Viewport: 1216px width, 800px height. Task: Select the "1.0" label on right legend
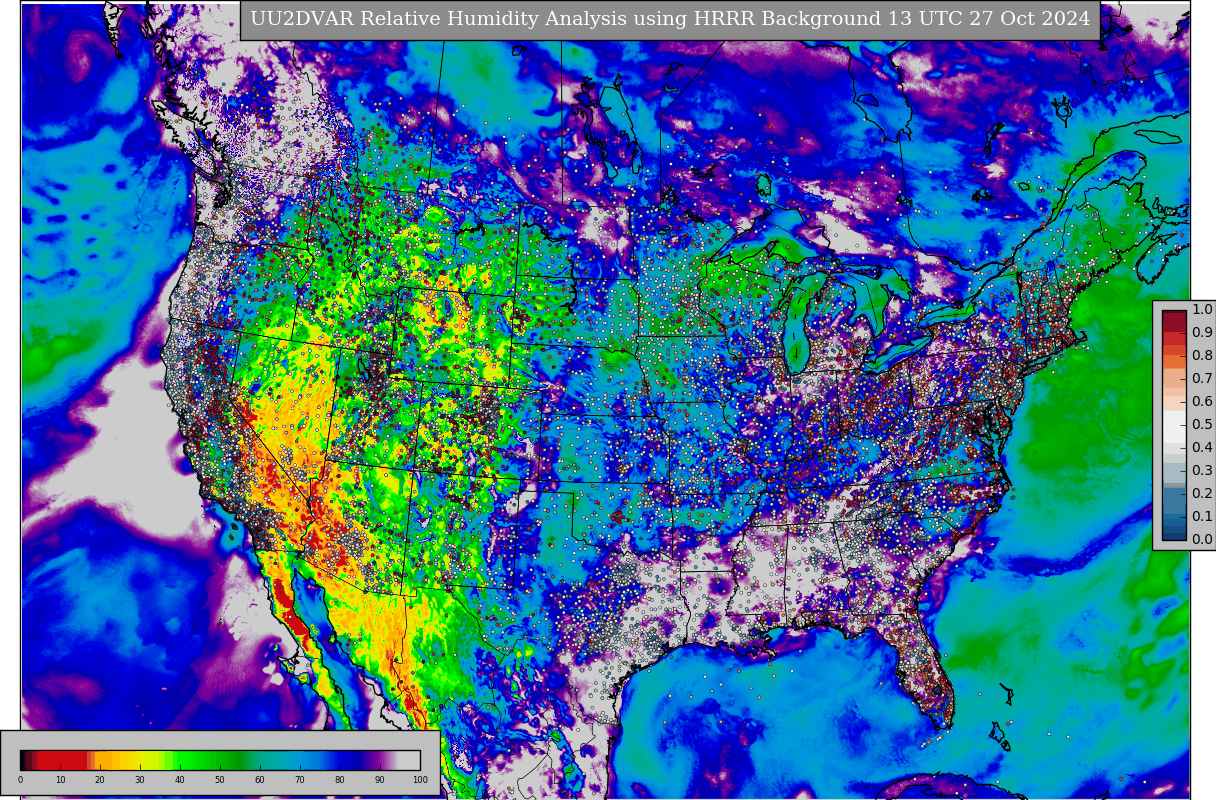pyautogui.click(x=1202, y=309)
